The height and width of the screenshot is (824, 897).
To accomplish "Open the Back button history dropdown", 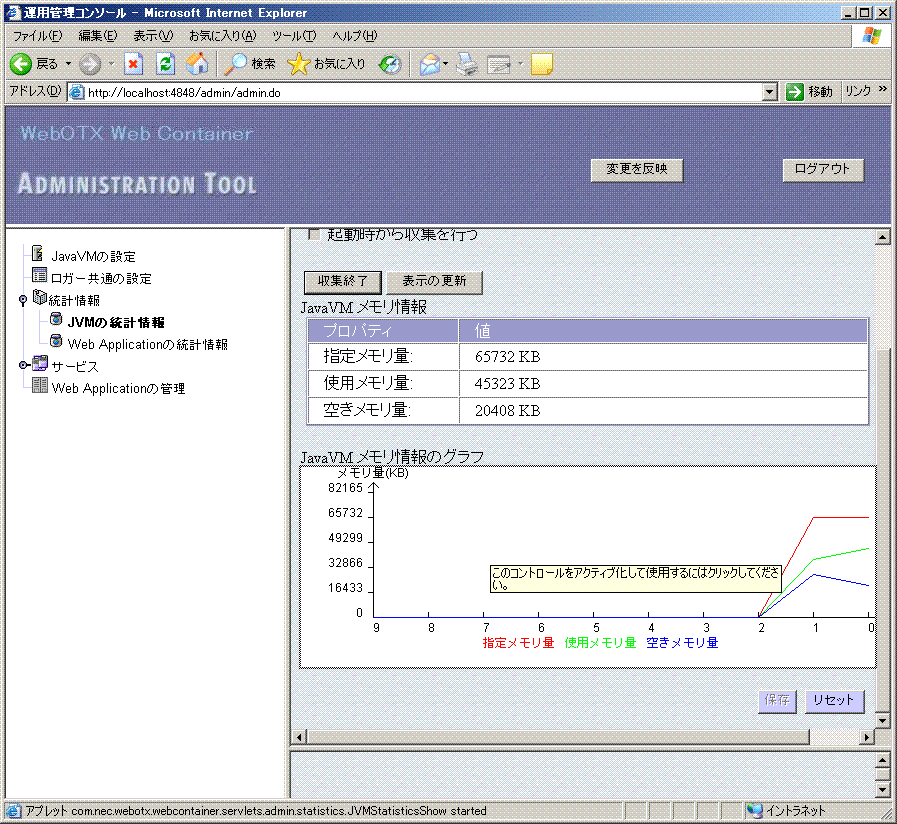I will click(x=68, y=64).
